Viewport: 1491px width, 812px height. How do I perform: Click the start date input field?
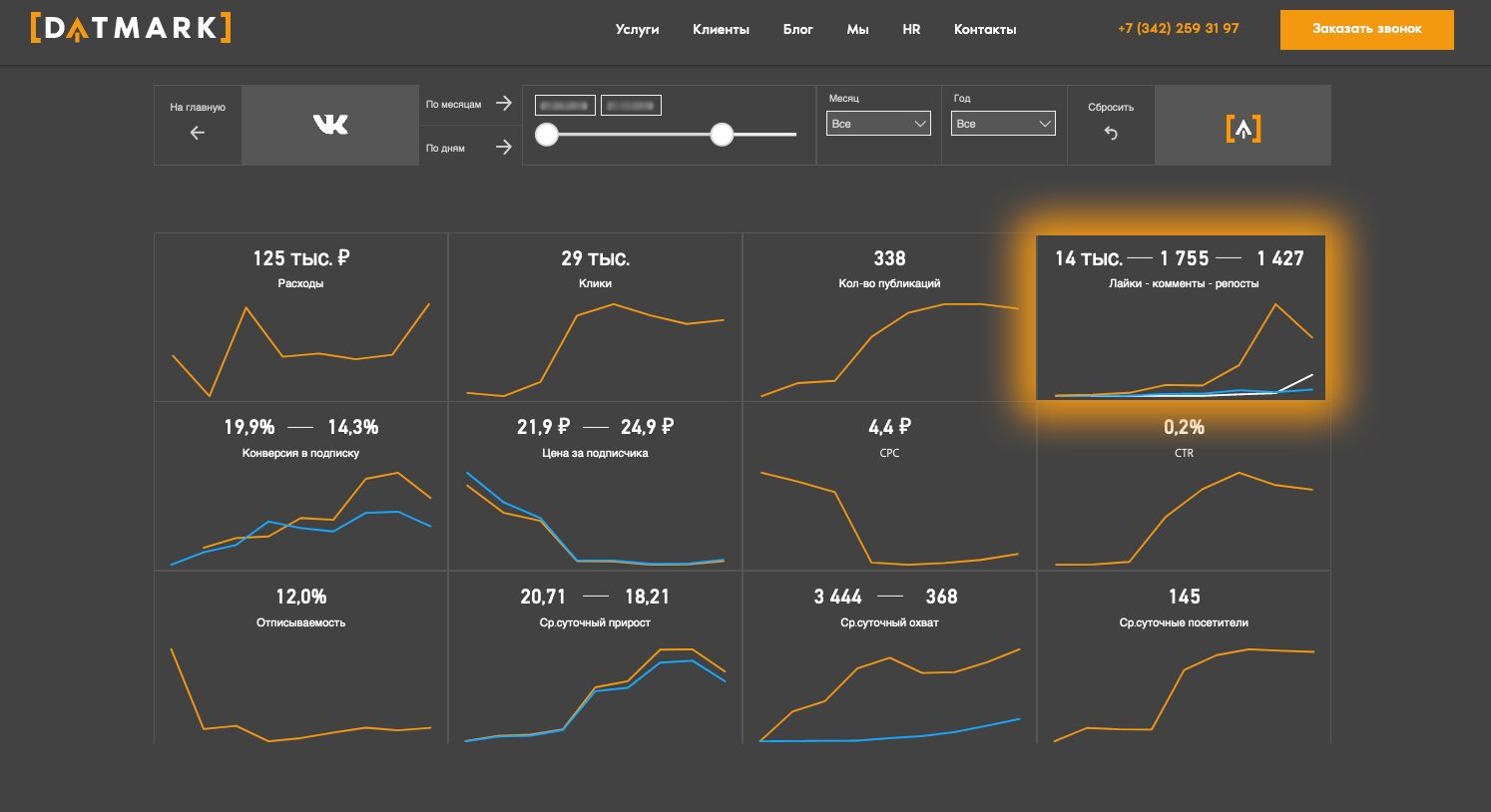click(x=565, y=105)
